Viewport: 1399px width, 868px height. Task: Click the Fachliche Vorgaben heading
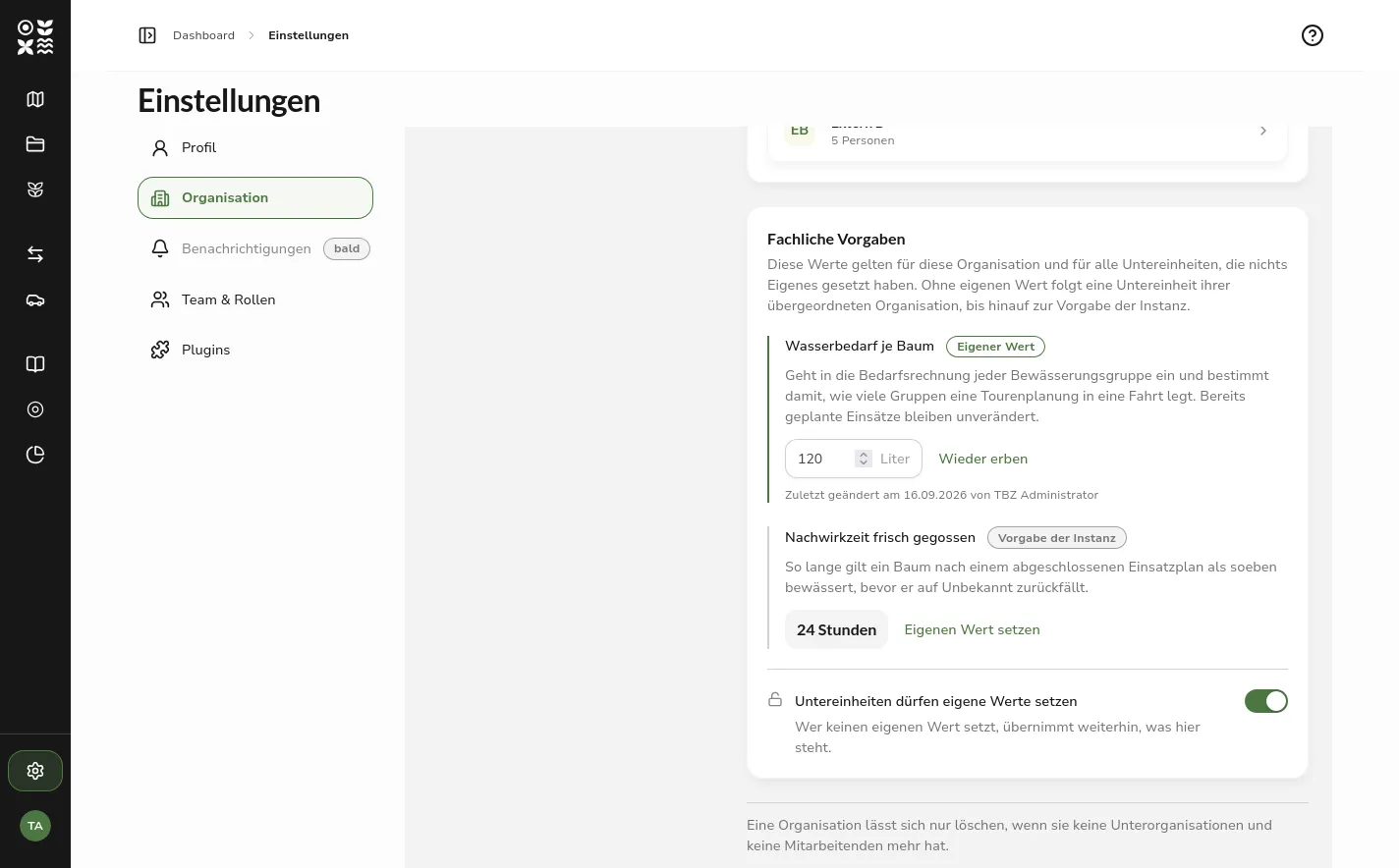836,239
